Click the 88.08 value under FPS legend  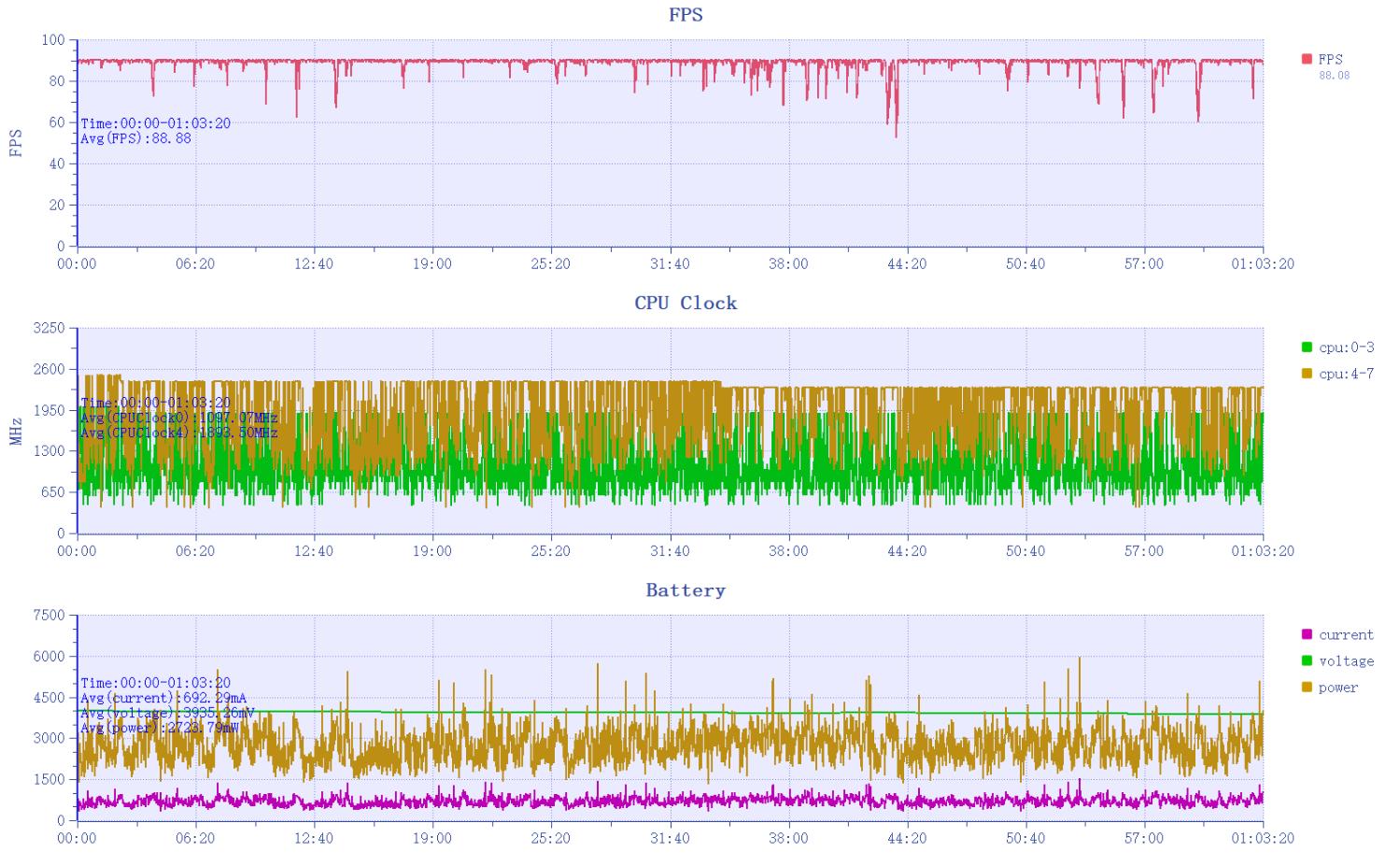tap(1334, 76)
